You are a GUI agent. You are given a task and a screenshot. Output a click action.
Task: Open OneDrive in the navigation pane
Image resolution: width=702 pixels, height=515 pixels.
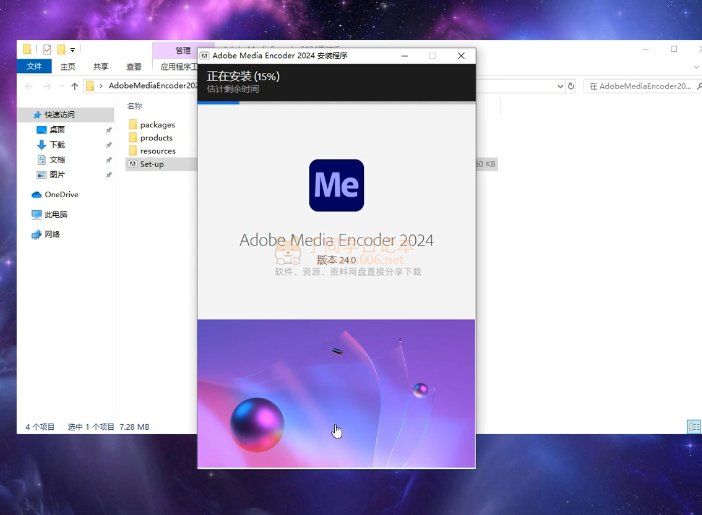click(60, 195)
